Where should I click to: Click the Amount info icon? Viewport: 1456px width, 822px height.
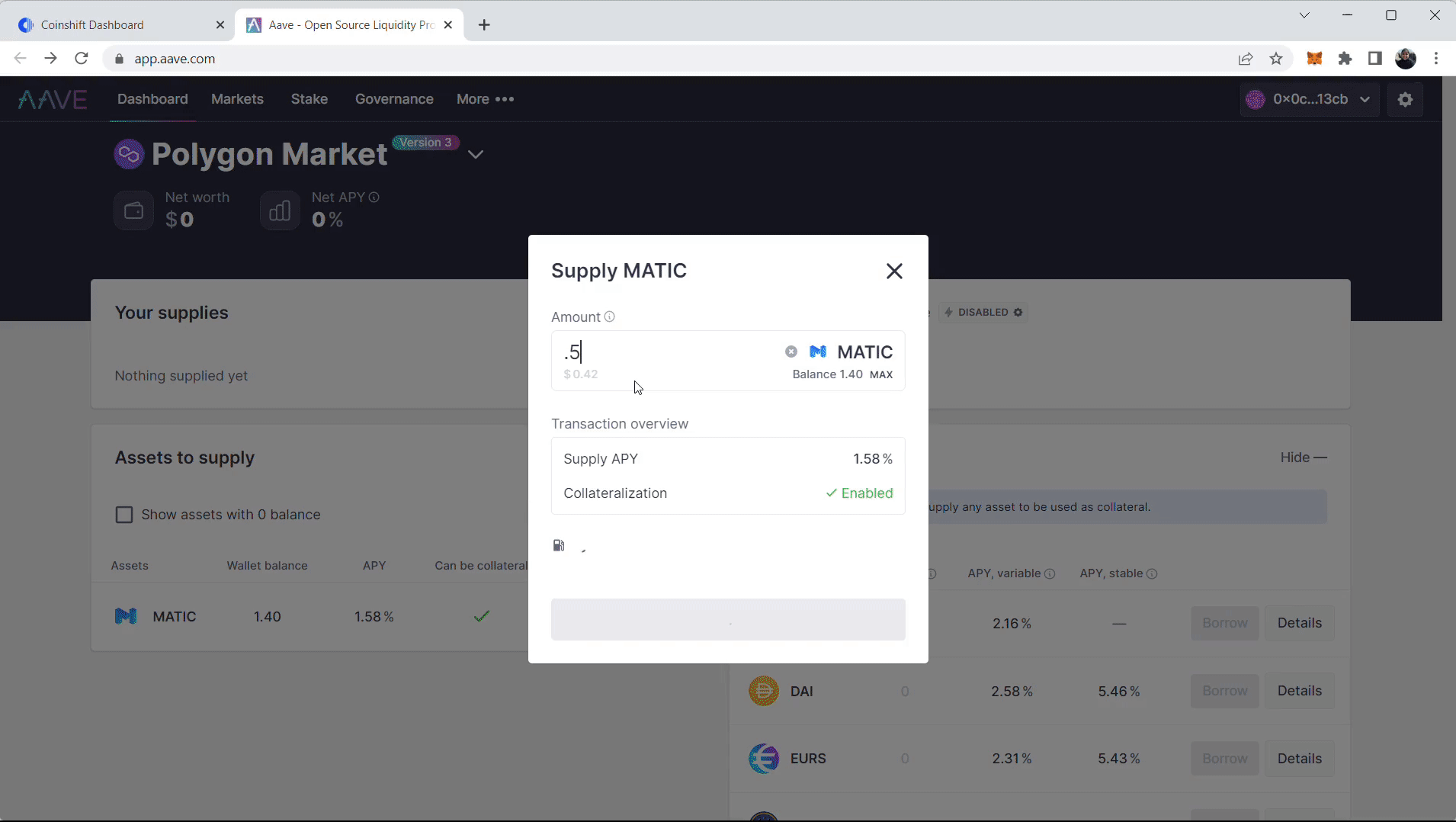coord(609,316)
